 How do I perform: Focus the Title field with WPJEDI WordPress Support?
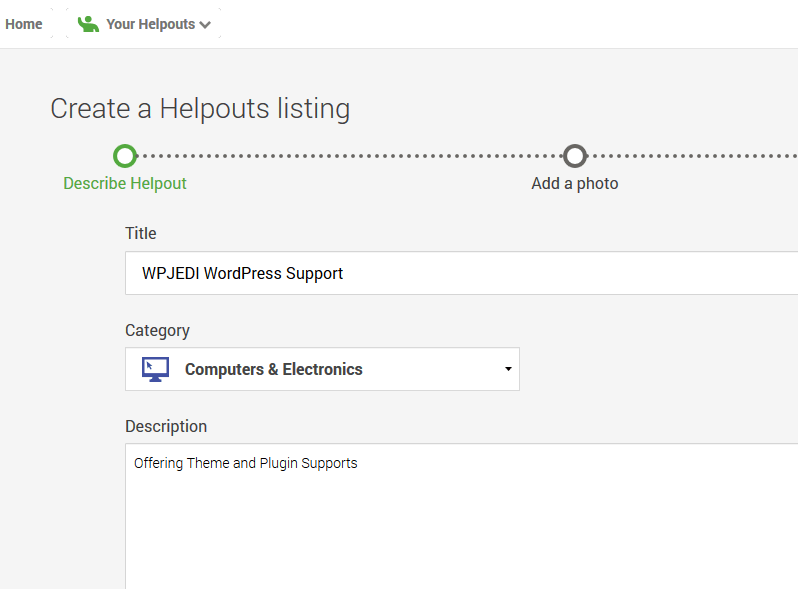click(461, 273)
